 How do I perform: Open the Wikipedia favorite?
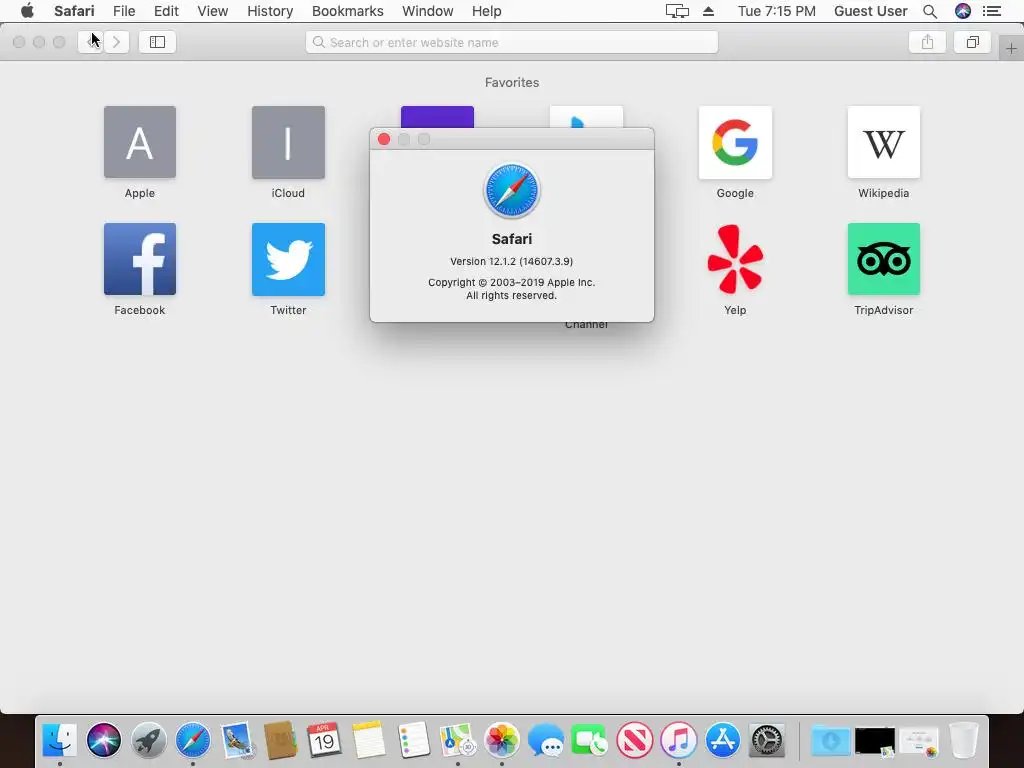(884, 142)
